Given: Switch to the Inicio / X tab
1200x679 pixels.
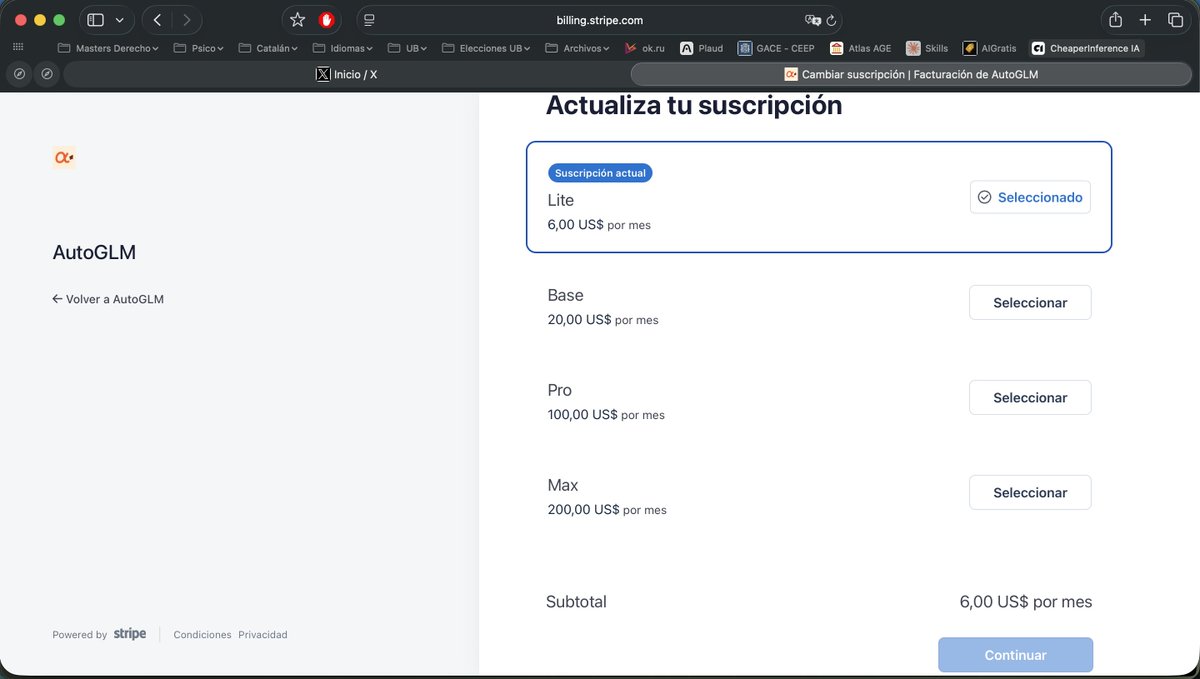Looking at the screenshot, I should point(346,74).
